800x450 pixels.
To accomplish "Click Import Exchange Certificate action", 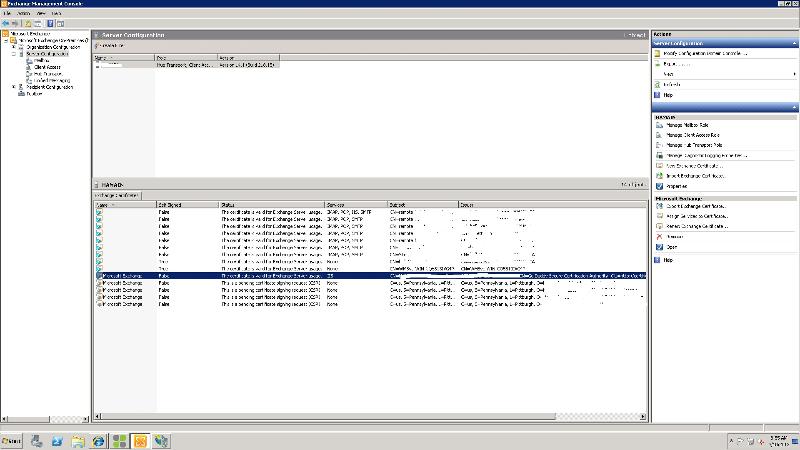I will (x=695, y=176).
